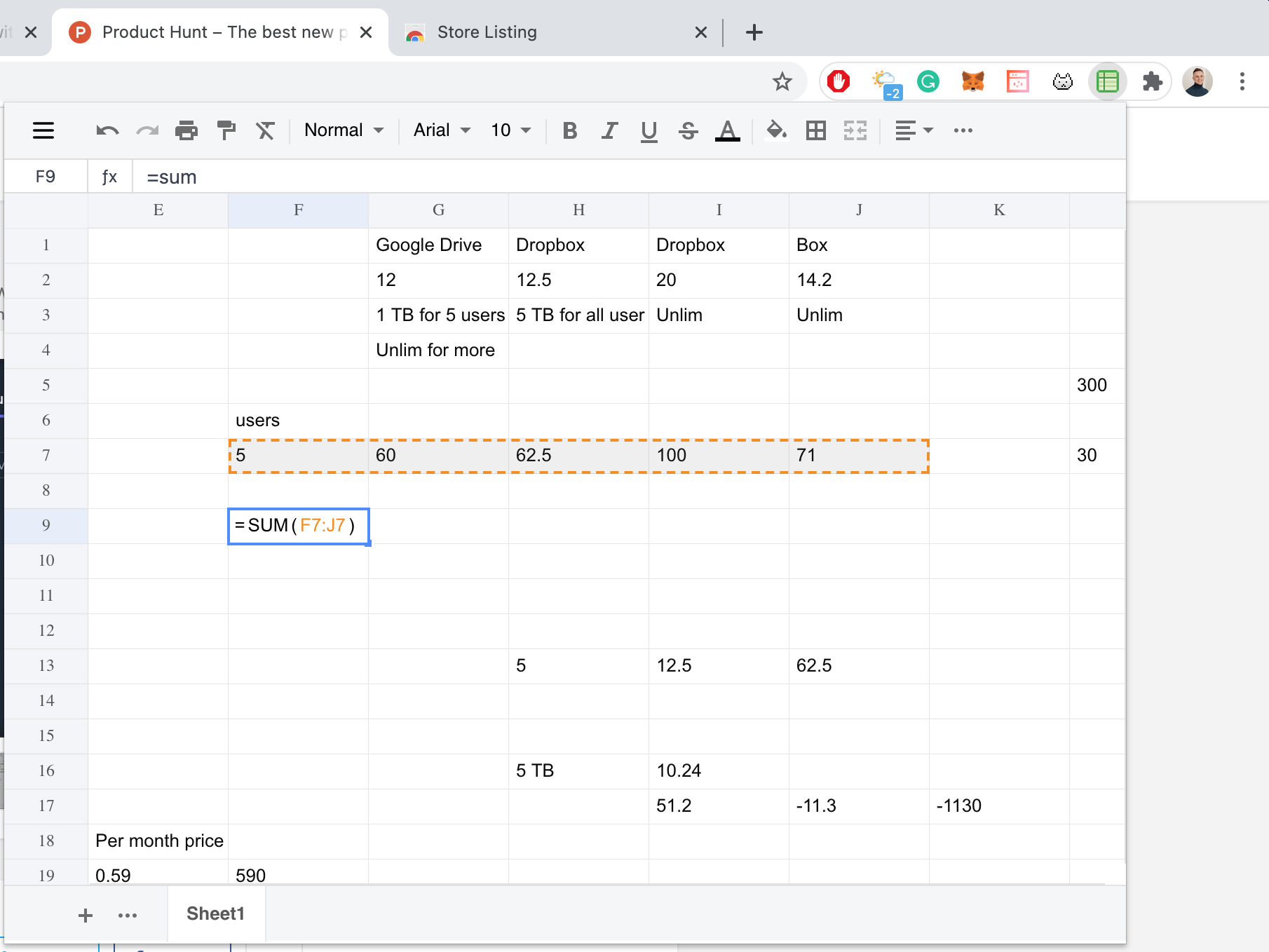Select the Paint format roller icon

[226, 130]
